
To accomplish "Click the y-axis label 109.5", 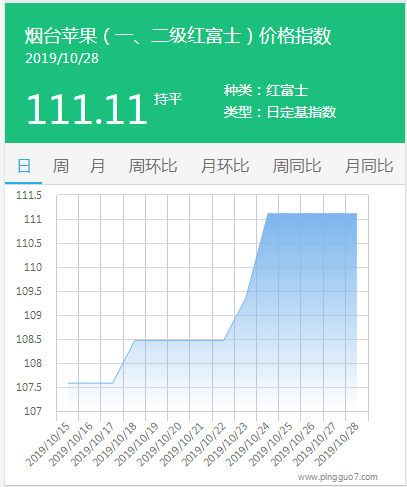I will pos(29,291).
